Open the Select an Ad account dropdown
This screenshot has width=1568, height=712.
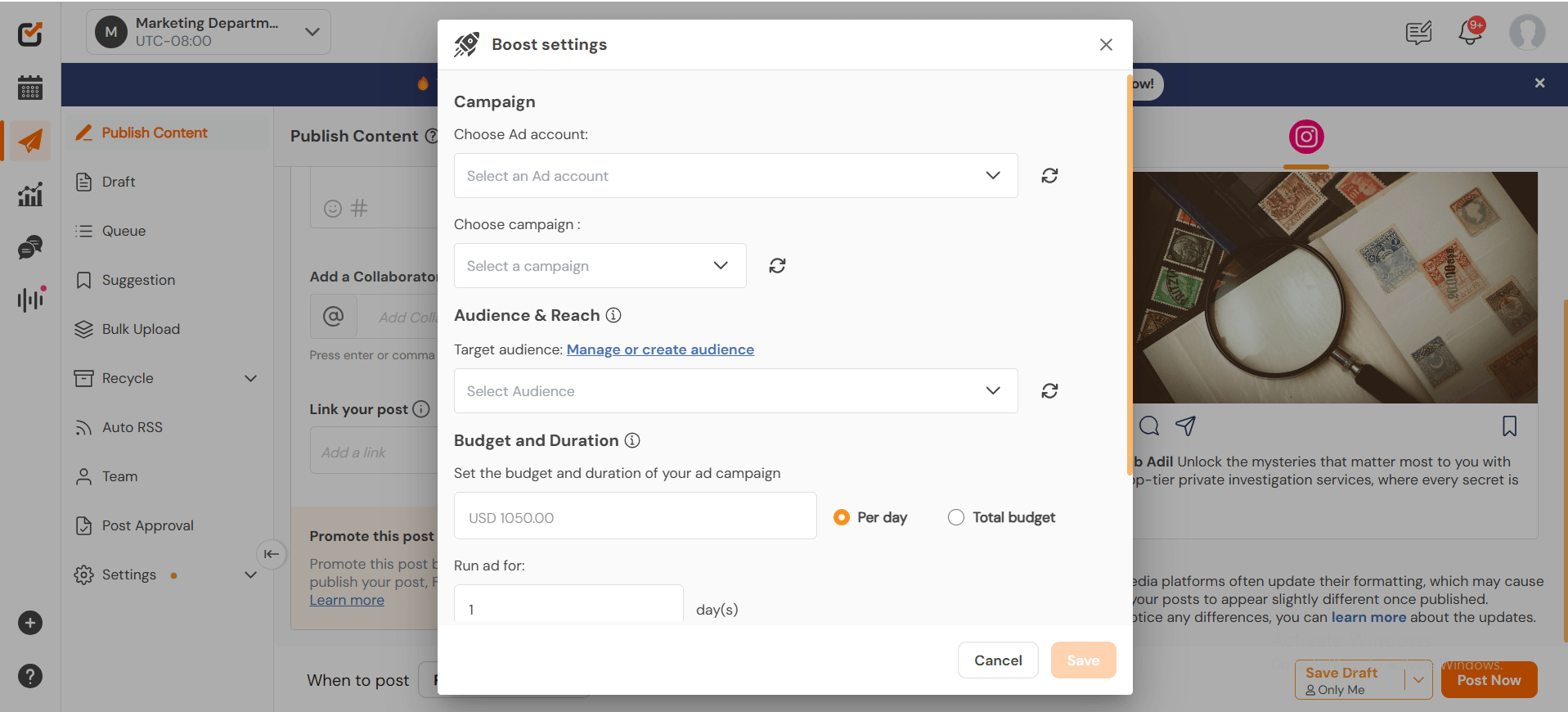point(735,175)
